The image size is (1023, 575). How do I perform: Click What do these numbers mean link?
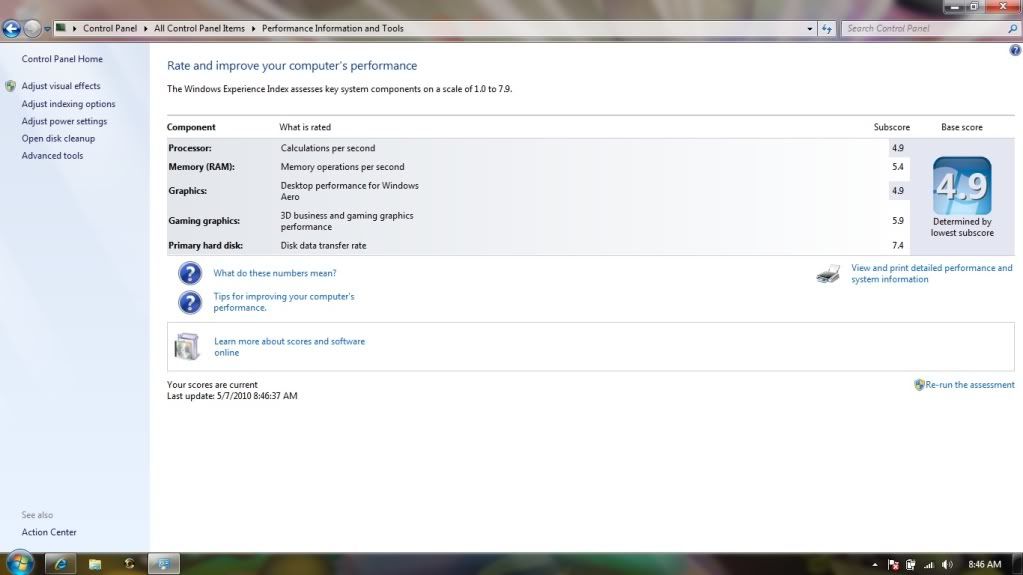coord(275,273)
